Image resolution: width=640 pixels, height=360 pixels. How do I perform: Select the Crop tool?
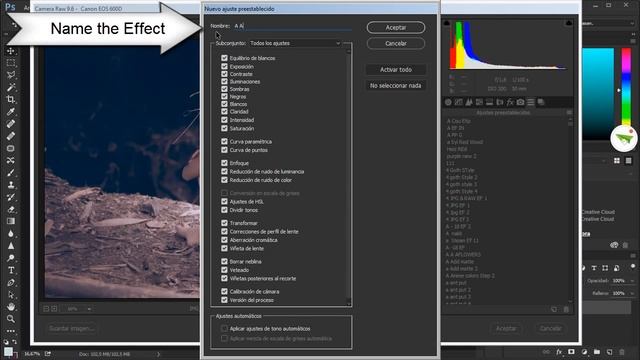click(x=11, y=99)
